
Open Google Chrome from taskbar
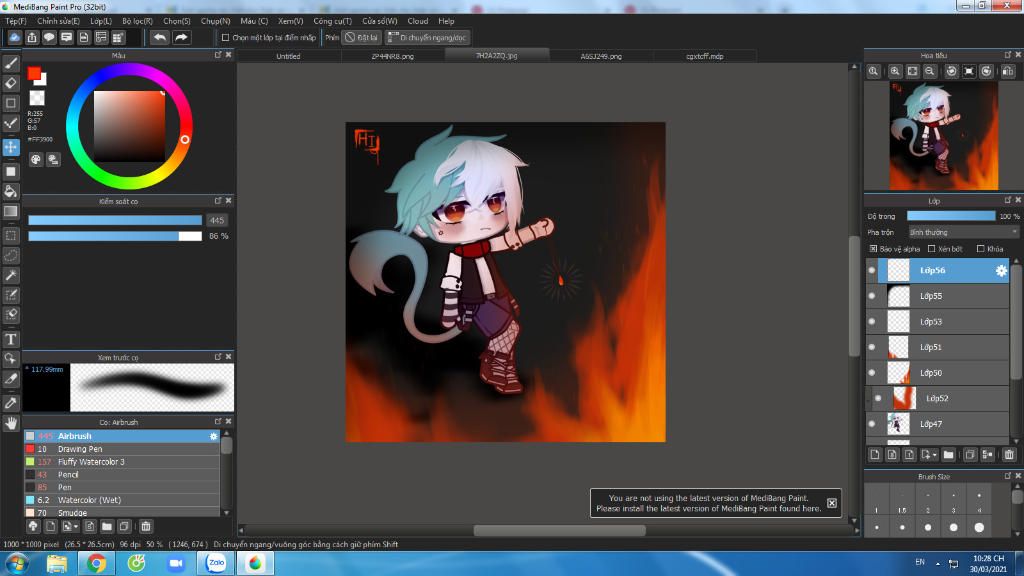[x=96, y=563]
